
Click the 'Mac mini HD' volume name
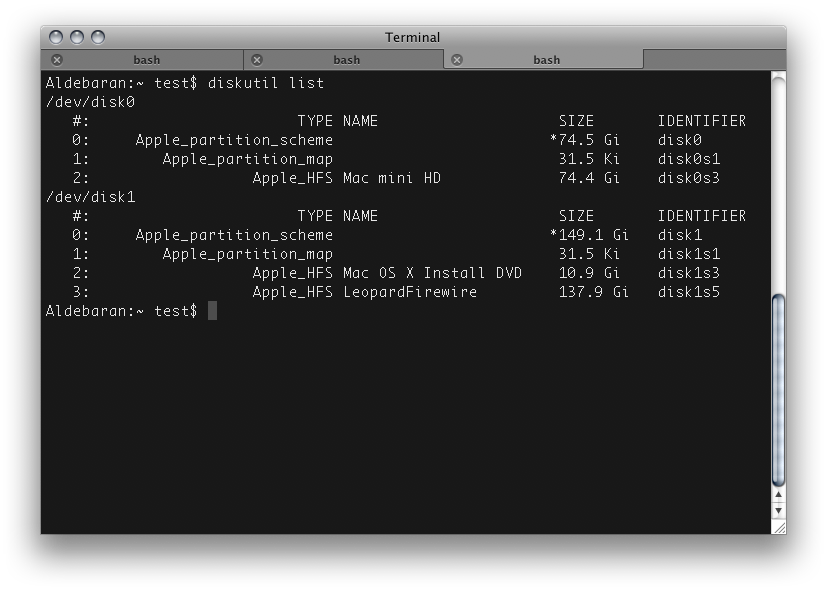click(x=391, y=178)
